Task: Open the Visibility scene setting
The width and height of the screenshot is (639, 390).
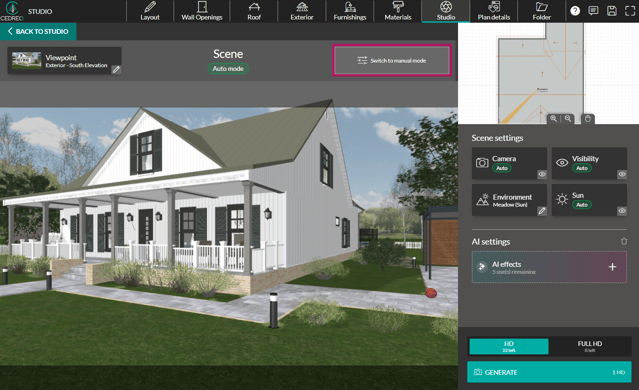Action: (589, 163)
